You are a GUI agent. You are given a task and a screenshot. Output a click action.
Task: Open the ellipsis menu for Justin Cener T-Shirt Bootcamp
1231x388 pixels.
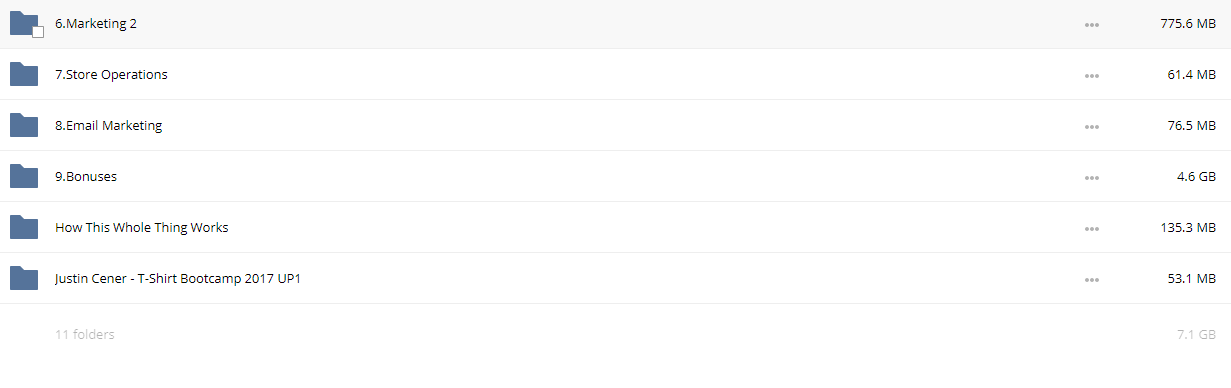[x=1092, y=280]
